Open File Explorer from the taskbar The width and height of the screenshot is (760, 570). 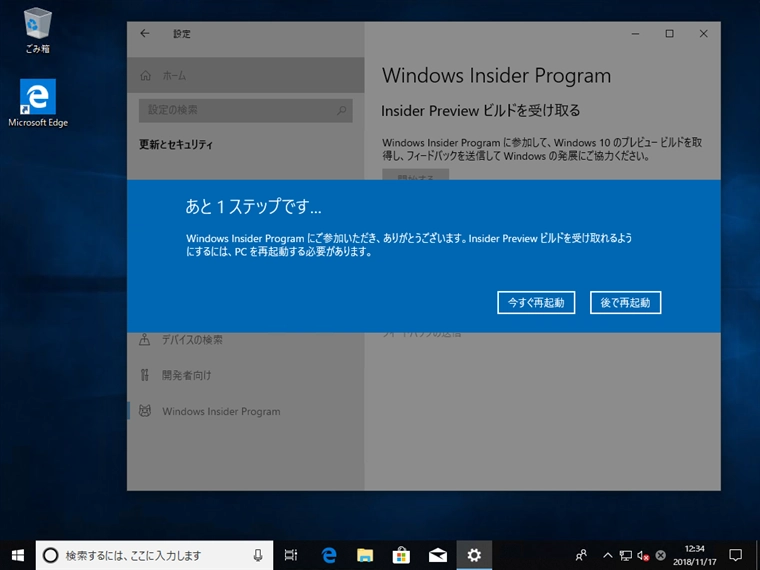[x=365, y=555]
